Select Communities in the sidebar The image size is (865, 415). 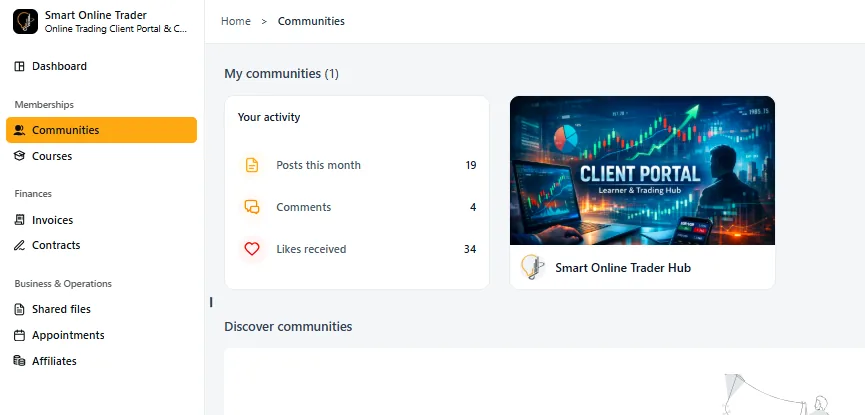click(102, 130)
